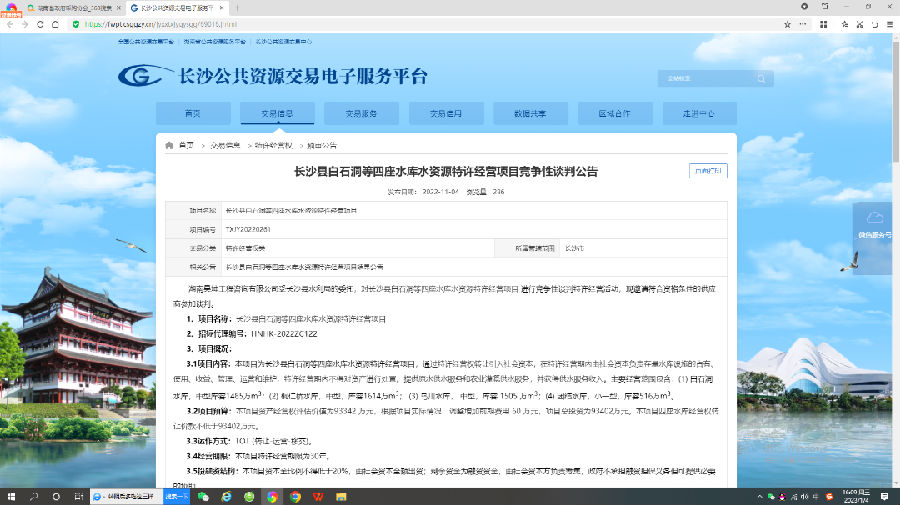Open the 首页 navigation tab

(192, 113)
